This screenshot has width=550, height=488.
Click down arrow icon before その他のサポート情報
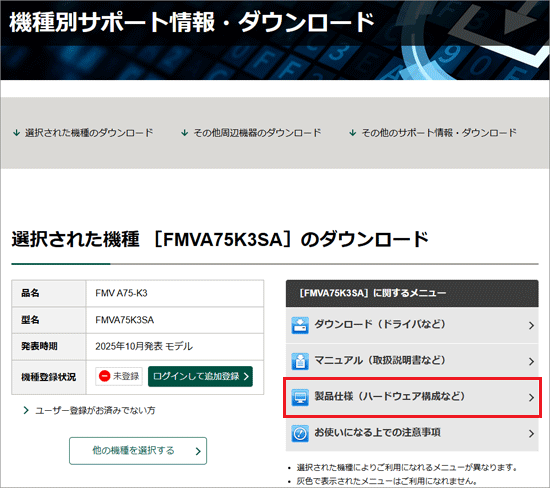(x=353, y=133)
